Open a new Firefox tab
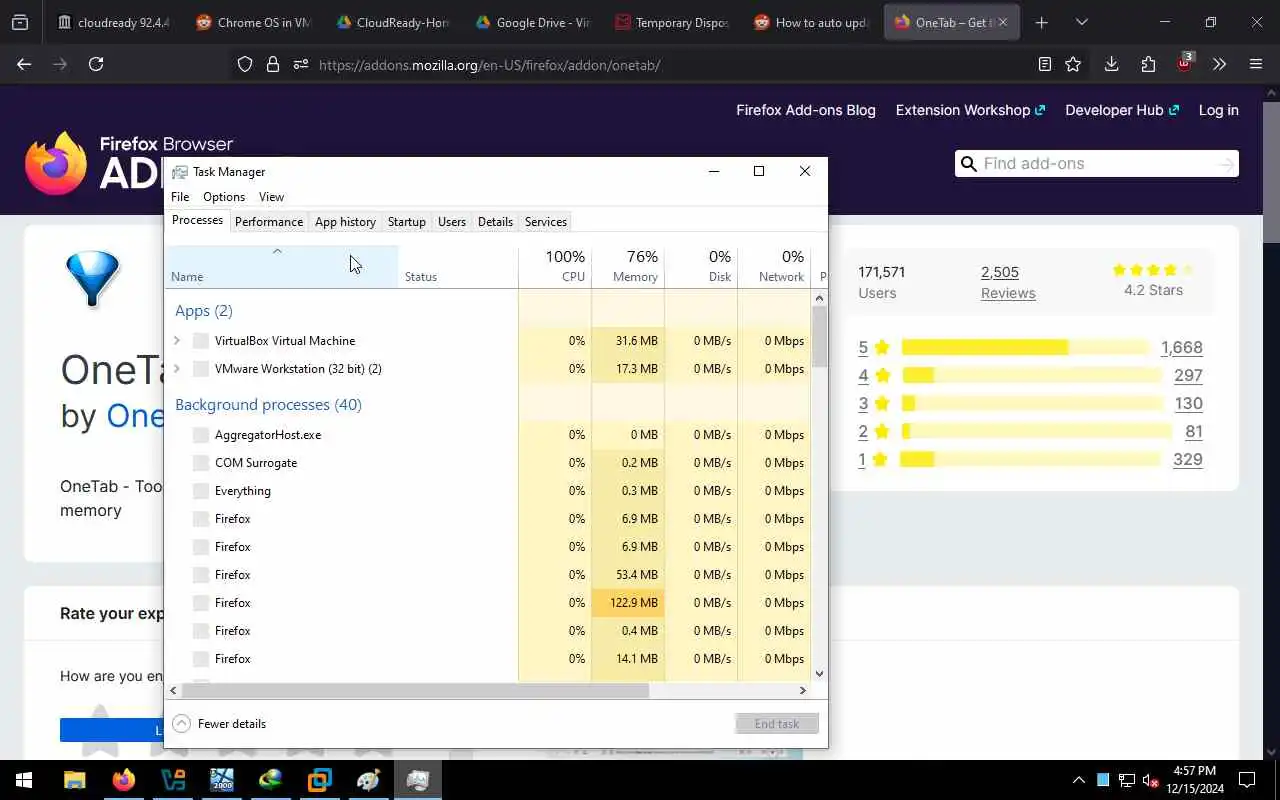Viewport: 1280px width, 800px height. point(1041,22)
